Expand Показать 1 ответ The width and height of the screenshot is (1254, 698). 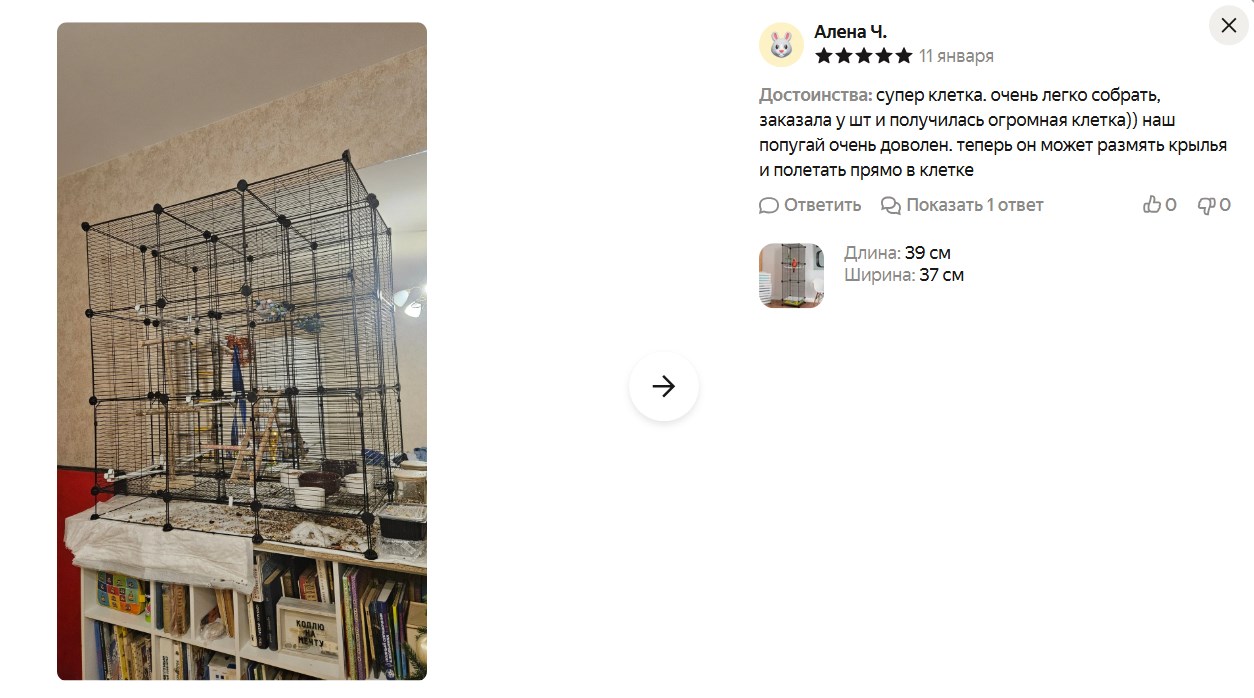pos(975,205)
